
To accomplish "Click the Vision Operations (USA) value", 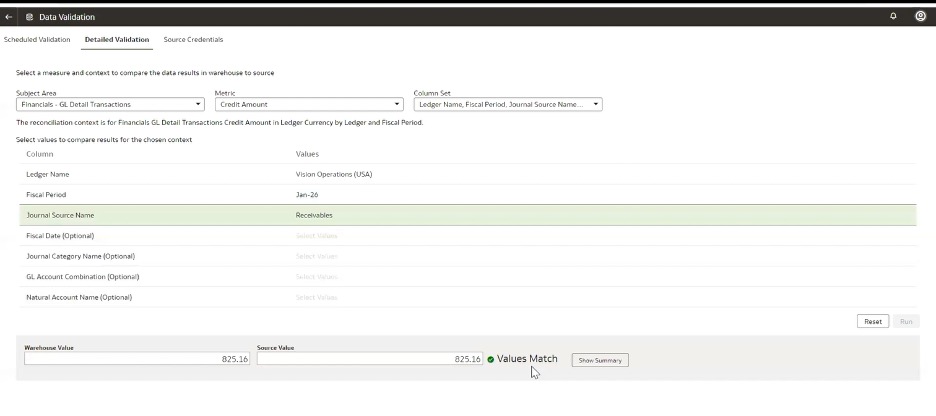I will pyautogui.click(x=334, y=174).
